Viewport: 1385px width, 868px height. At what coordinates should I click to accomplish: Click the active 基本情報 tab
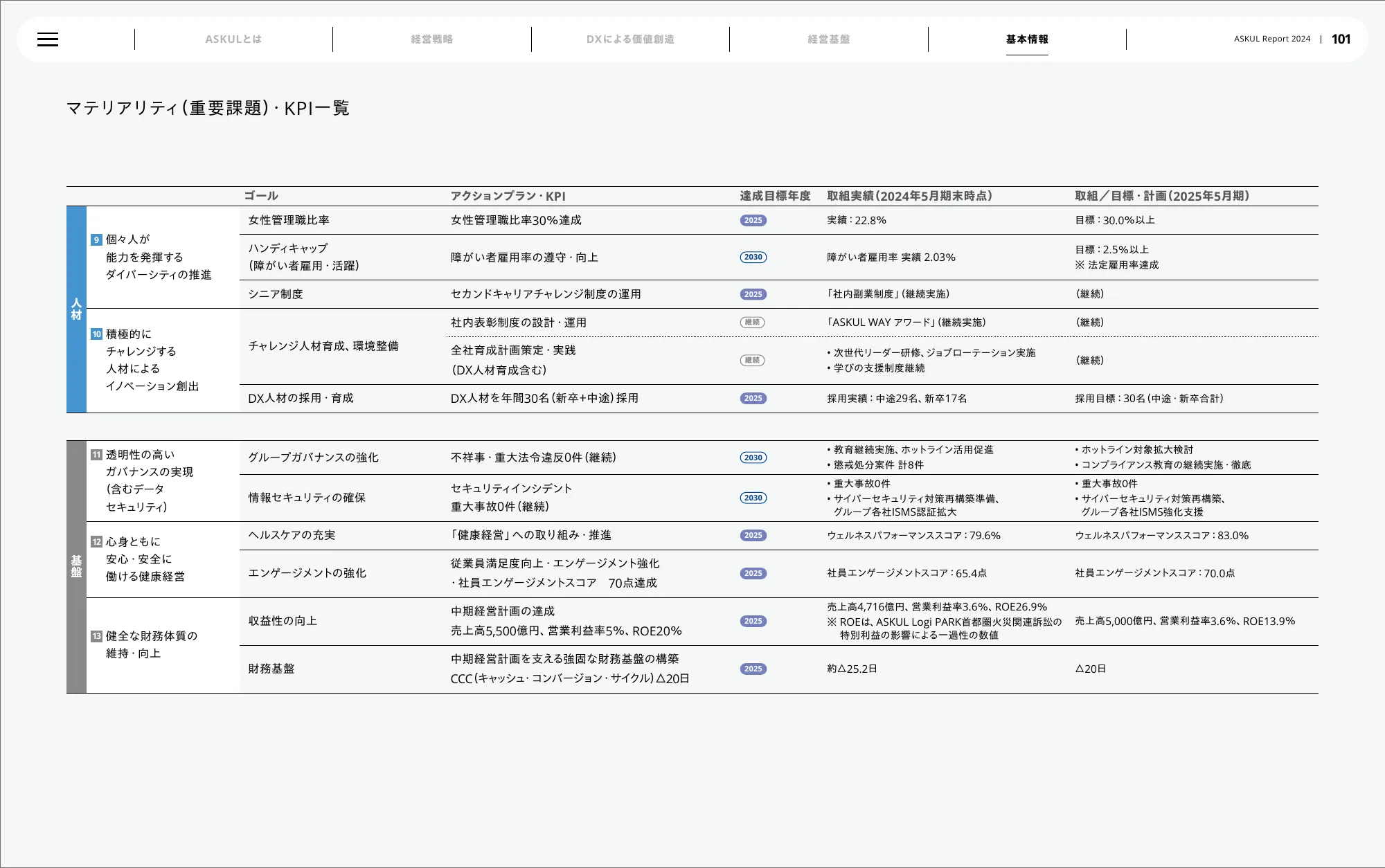1026,39
